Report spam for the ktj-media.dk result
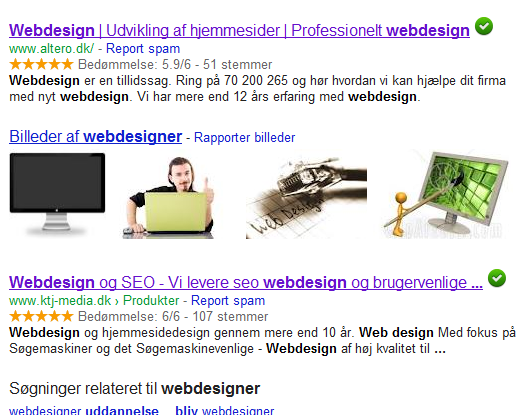Image resolution: width=529 pixels, height=415 pixels. 228,301
